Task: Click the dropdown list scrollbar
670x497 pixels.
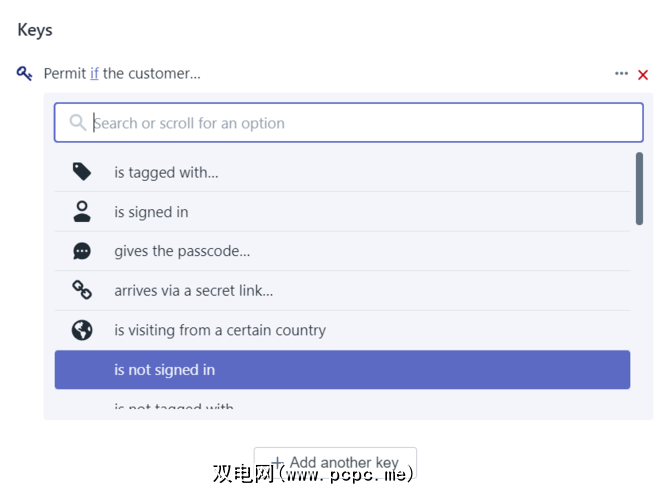Action: click(639, 188)
